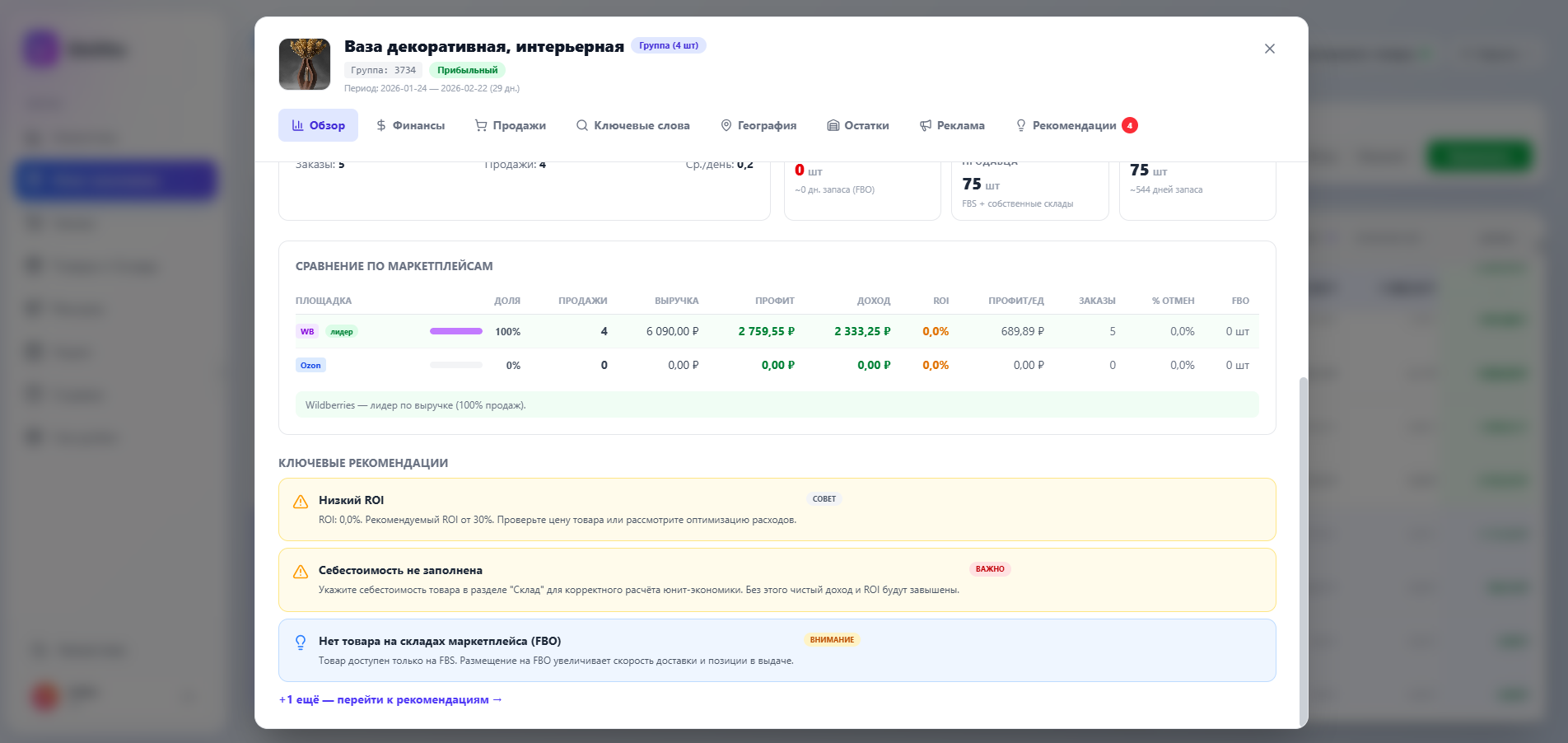Close the product details dialog
The width and height of the screenshot is (1568, 743).
click(x=1269, y=49)
